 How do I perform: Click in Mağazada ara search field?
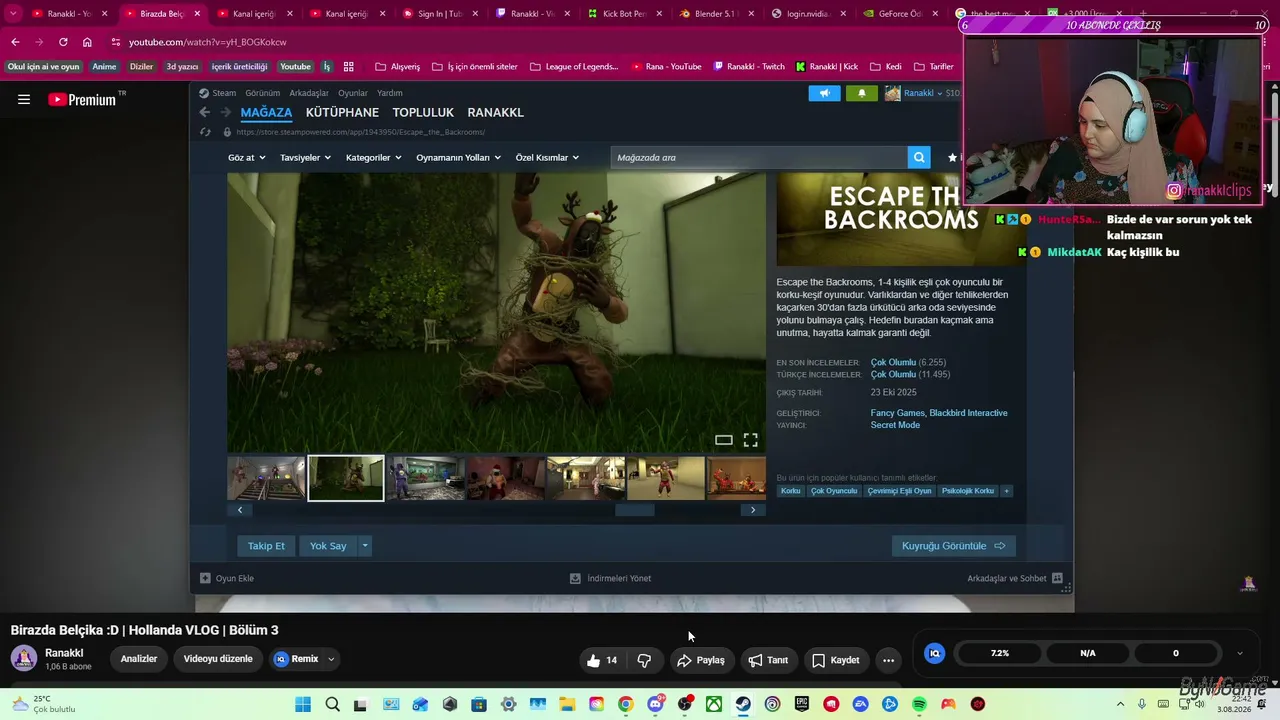[759, 157]
